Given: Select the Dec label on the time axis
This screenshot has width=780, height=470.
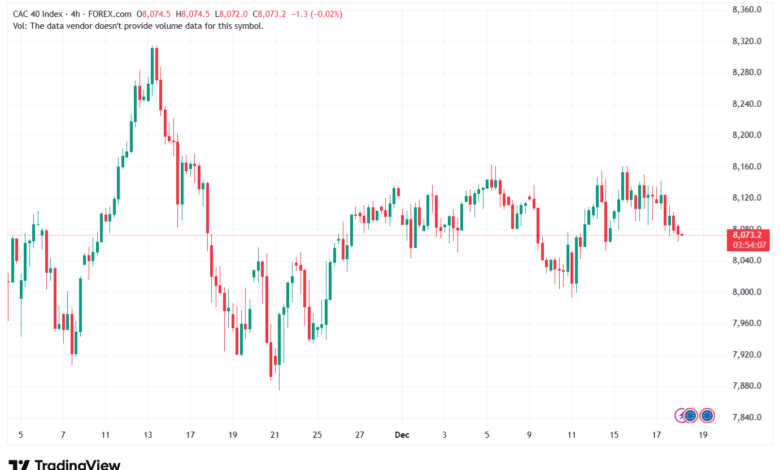Looking at the screenshot, I should point(400,436).
